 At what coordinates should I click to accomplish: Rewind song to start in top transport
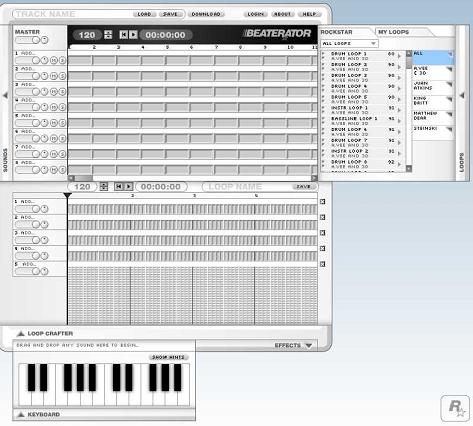point(124,35)
